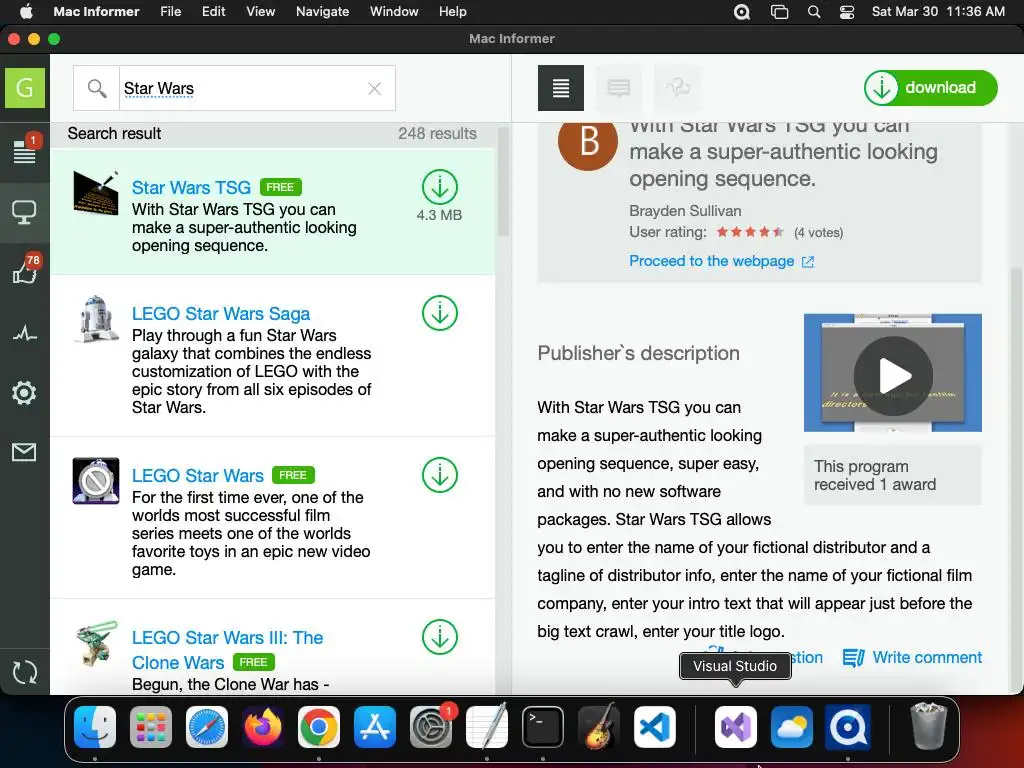Click the green G account icon in the sidebar
Viewport: 1024px width, 768px height.
(x=25, y=88)
